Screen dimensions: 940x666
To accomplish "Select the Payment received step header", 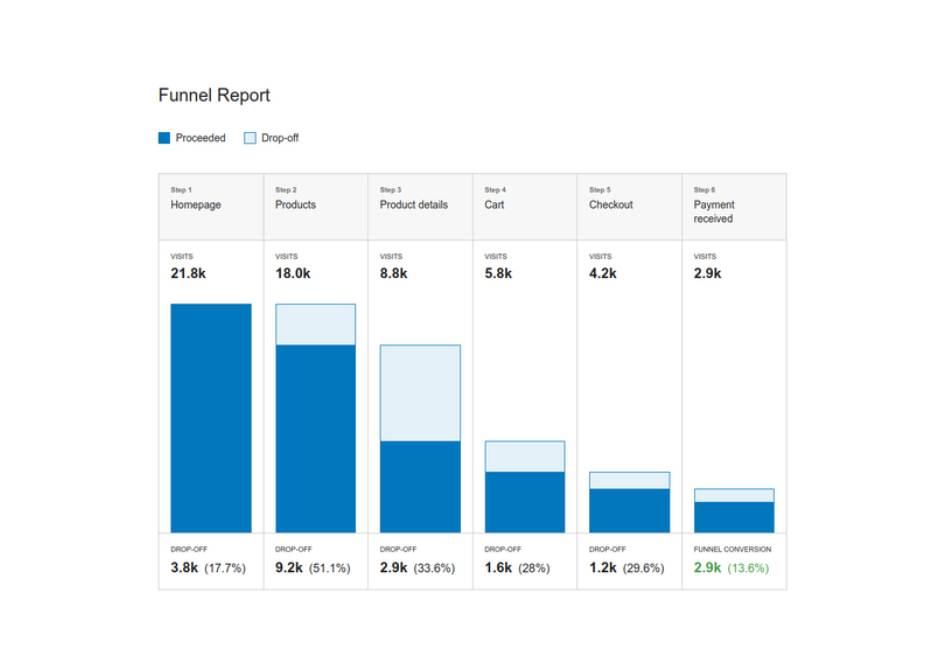I will coord(734,207).
